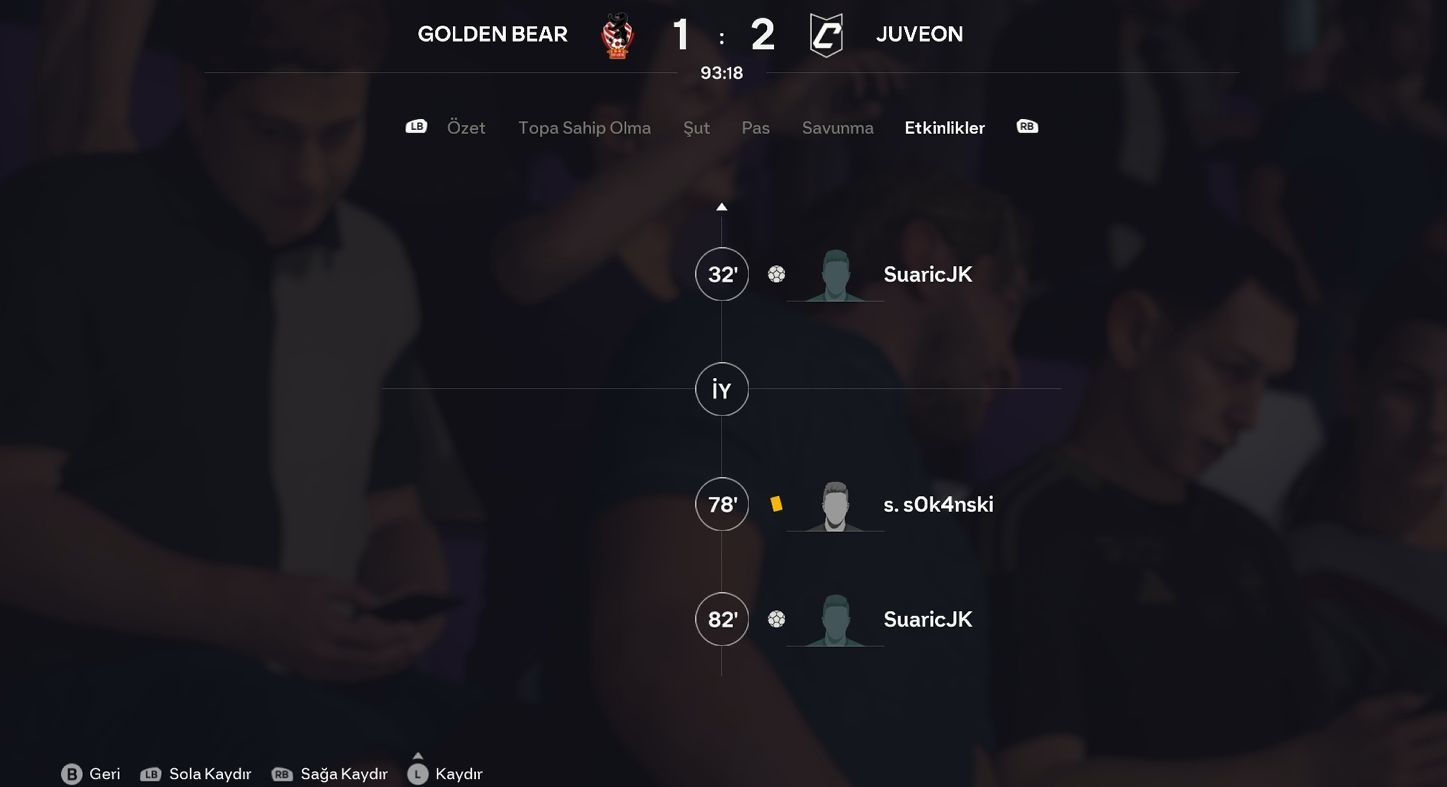
Task: Select the 78' timeline marker
Action: point(722,504)
